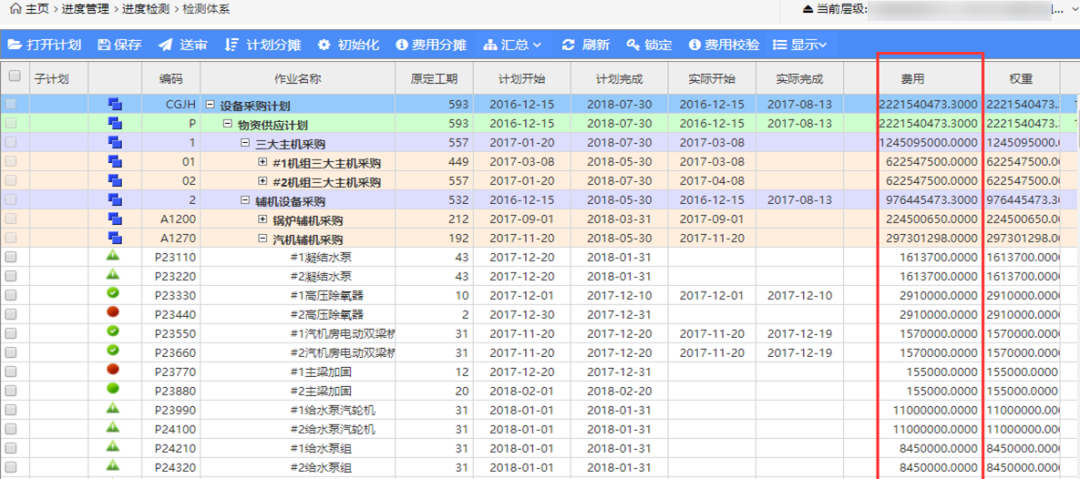1080x479 pixels.
Task: Click the green check status for P23550
Action: point(114,333)
